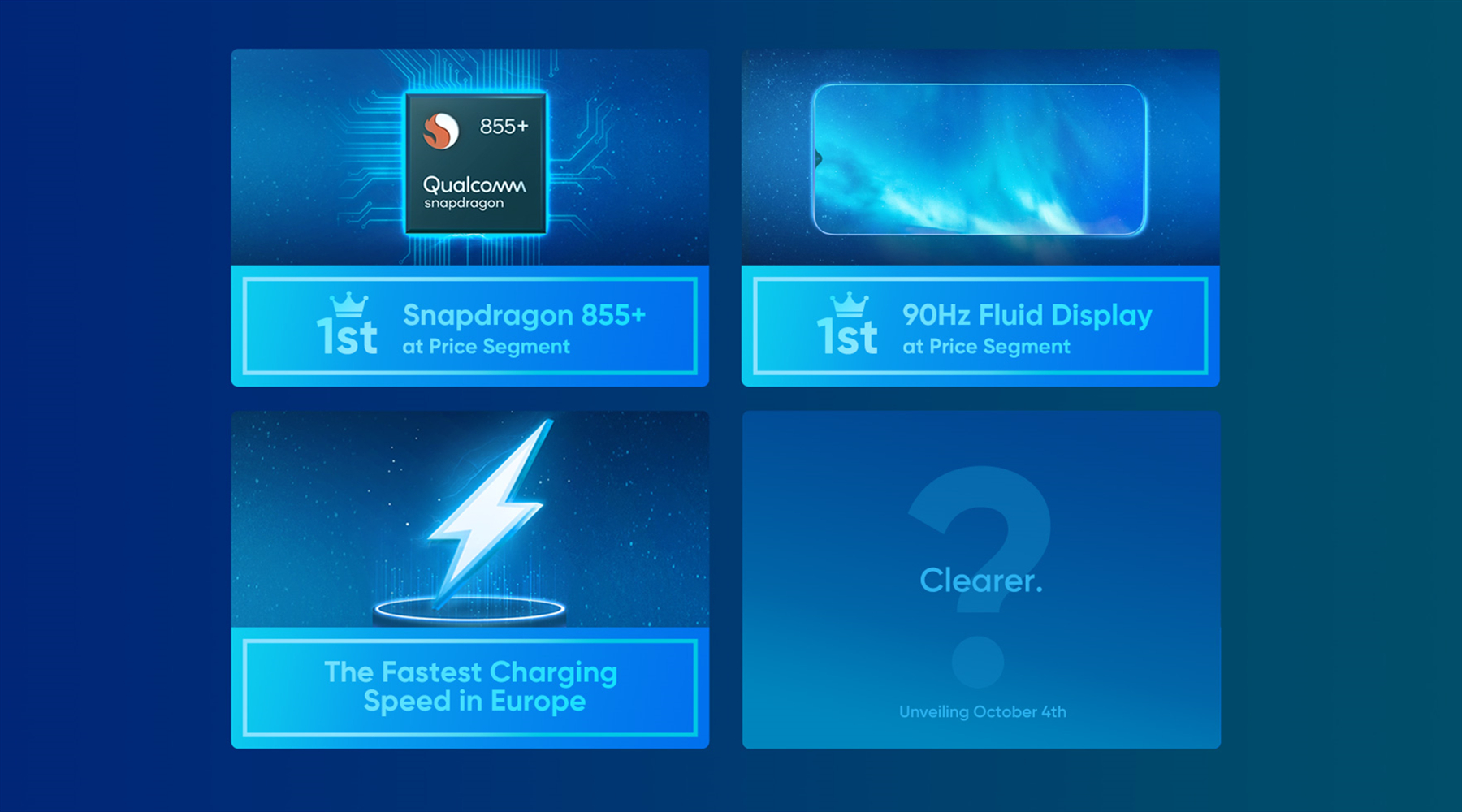The height and width of the screenshot is (812, 1462).
Task: Open the aurora phone display image
Action: [980, 160]
